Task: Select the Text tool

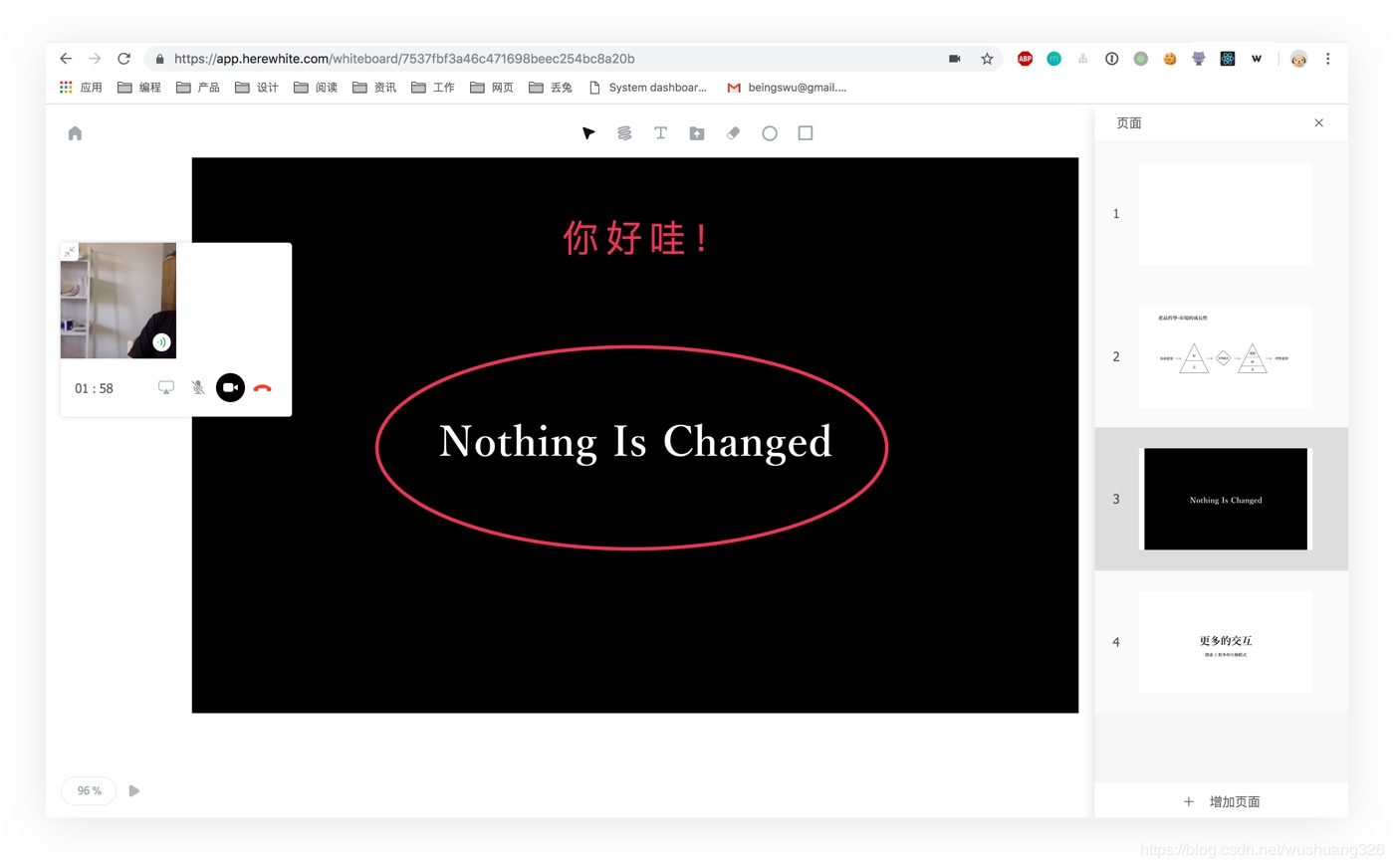Action: 660,132
